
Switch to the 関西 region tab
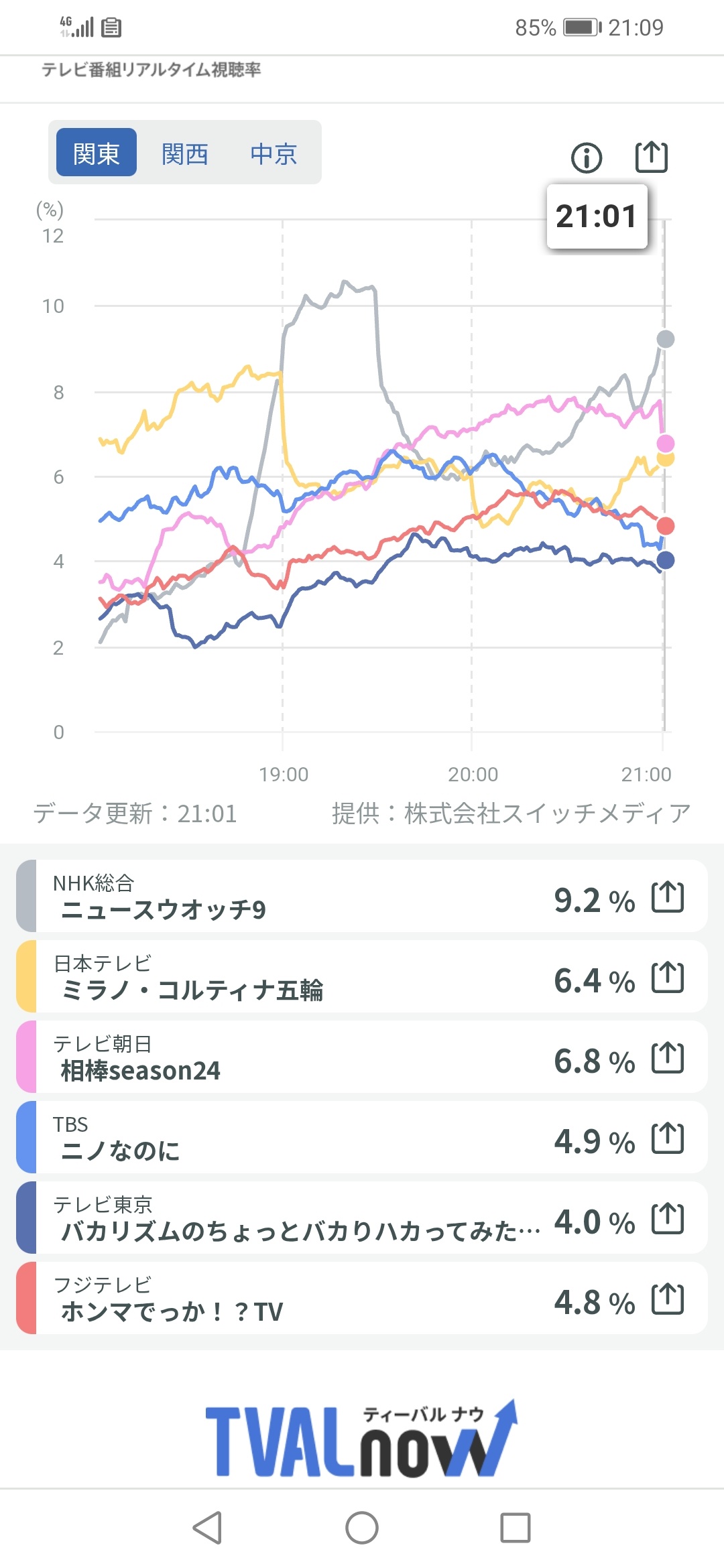click(x=185, y=153)
